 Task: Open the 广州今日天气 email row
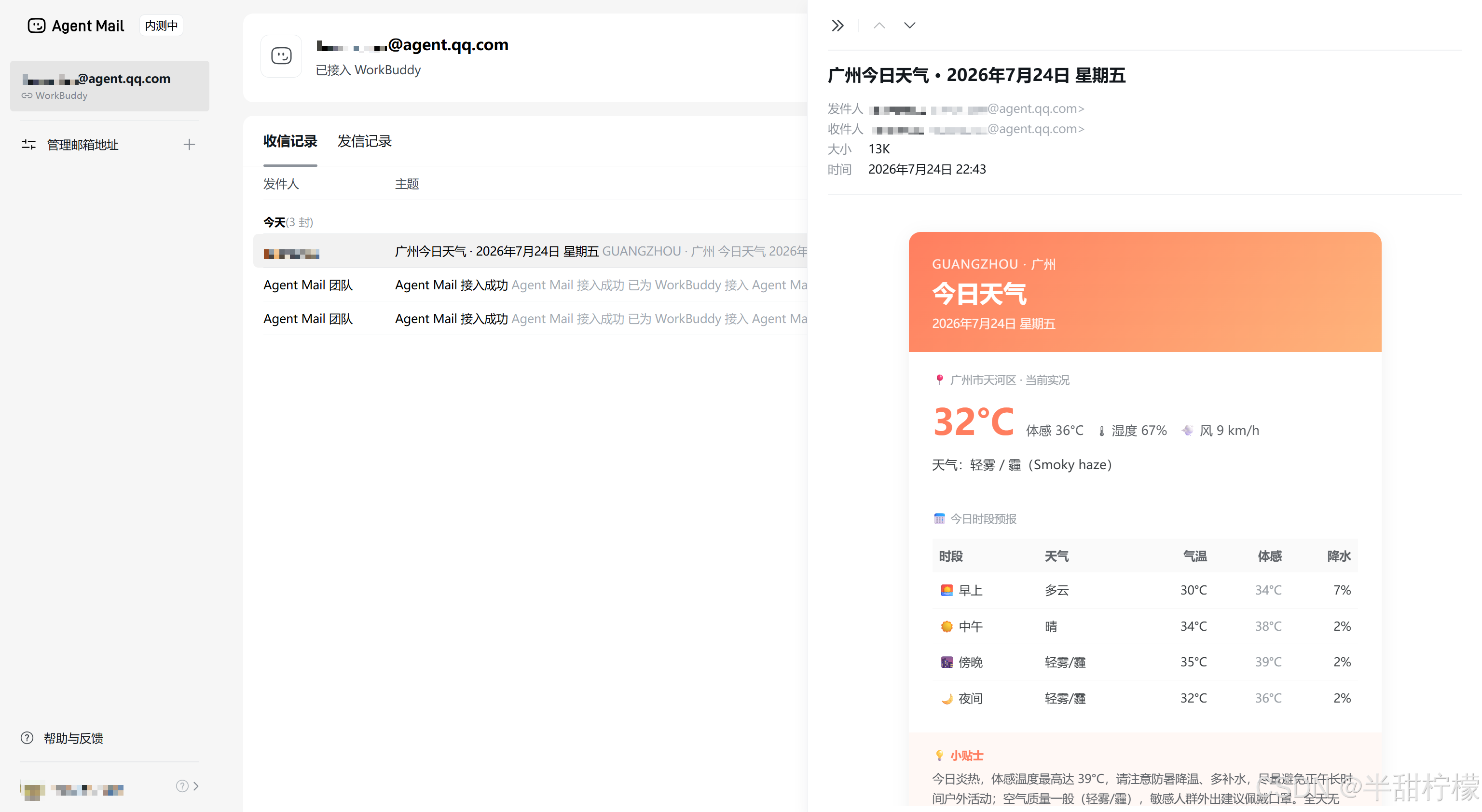tap(530, 251)
